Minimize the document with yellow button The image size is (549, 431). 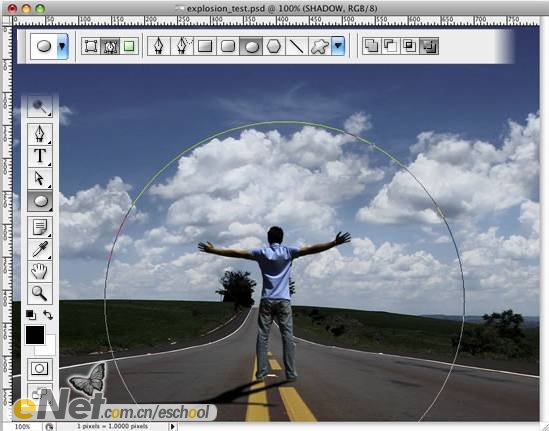(x=26, y=8)
